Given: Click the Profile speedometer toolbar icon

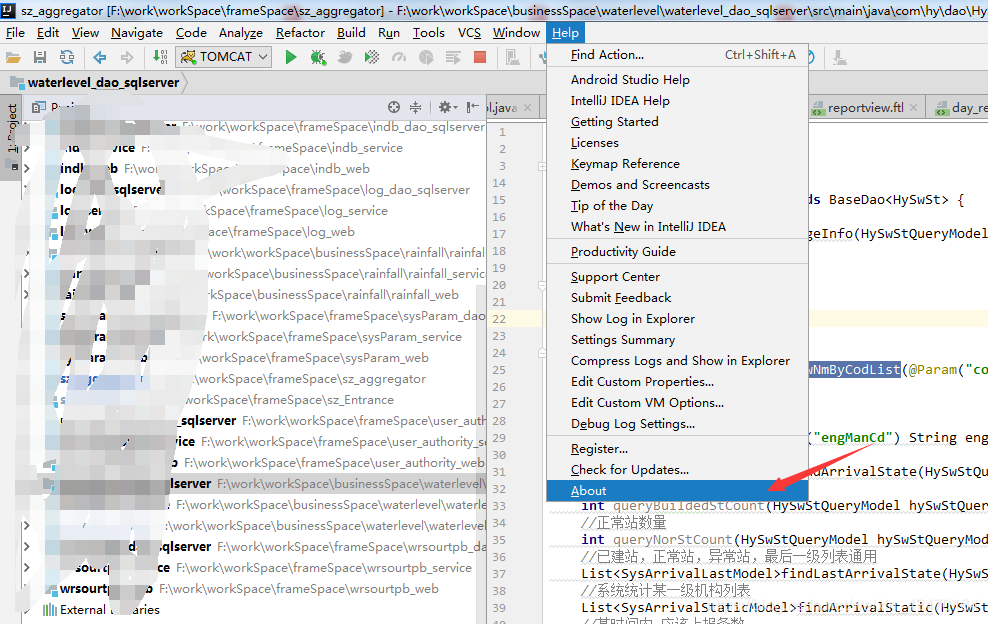Looking at the screenshot, I should coord(399,57).
